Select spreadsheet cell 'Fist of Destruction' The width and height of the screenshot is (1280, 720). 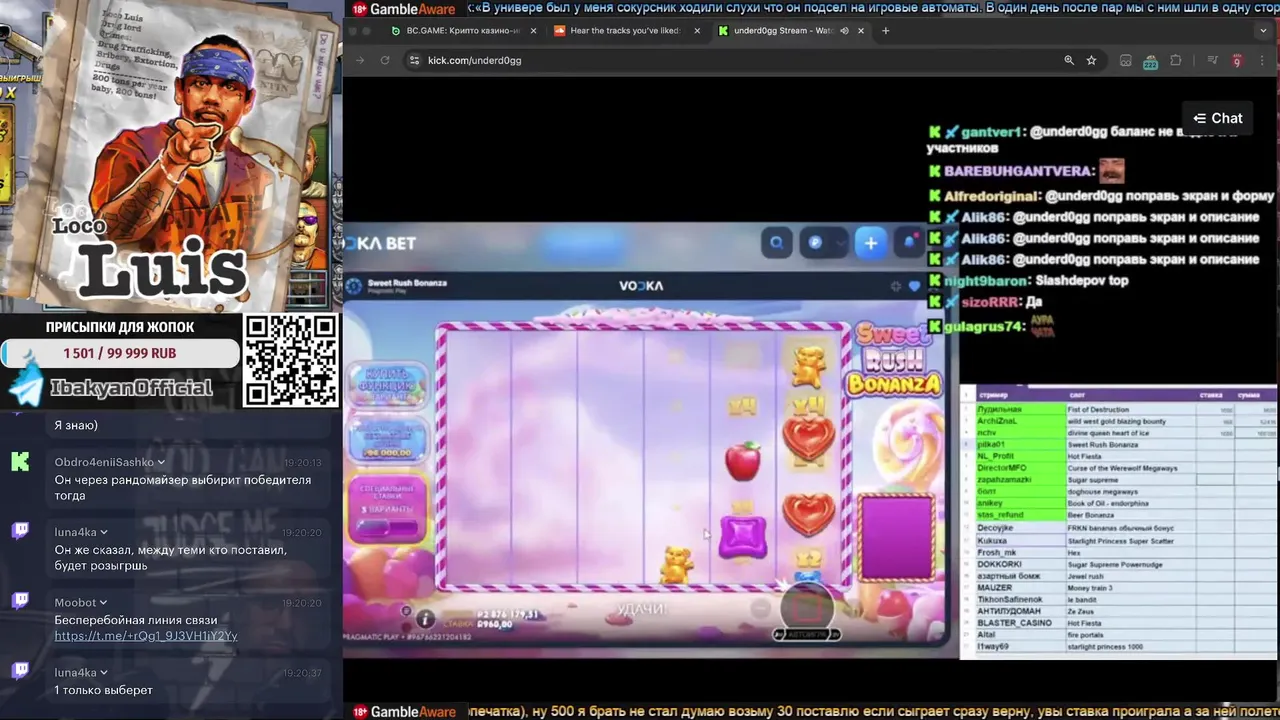(x=1130, y=410)
